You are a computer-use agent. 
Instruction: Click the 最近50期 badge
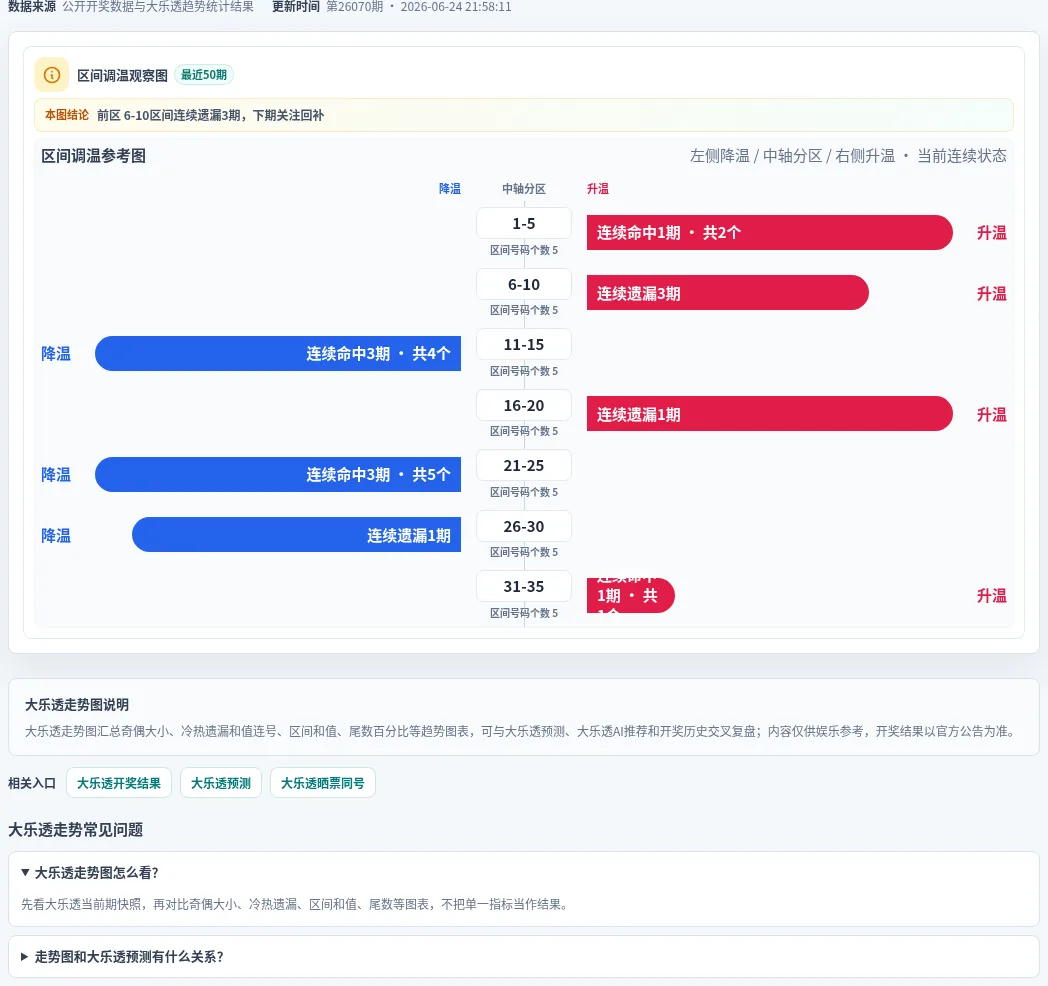tap(204, 75)
